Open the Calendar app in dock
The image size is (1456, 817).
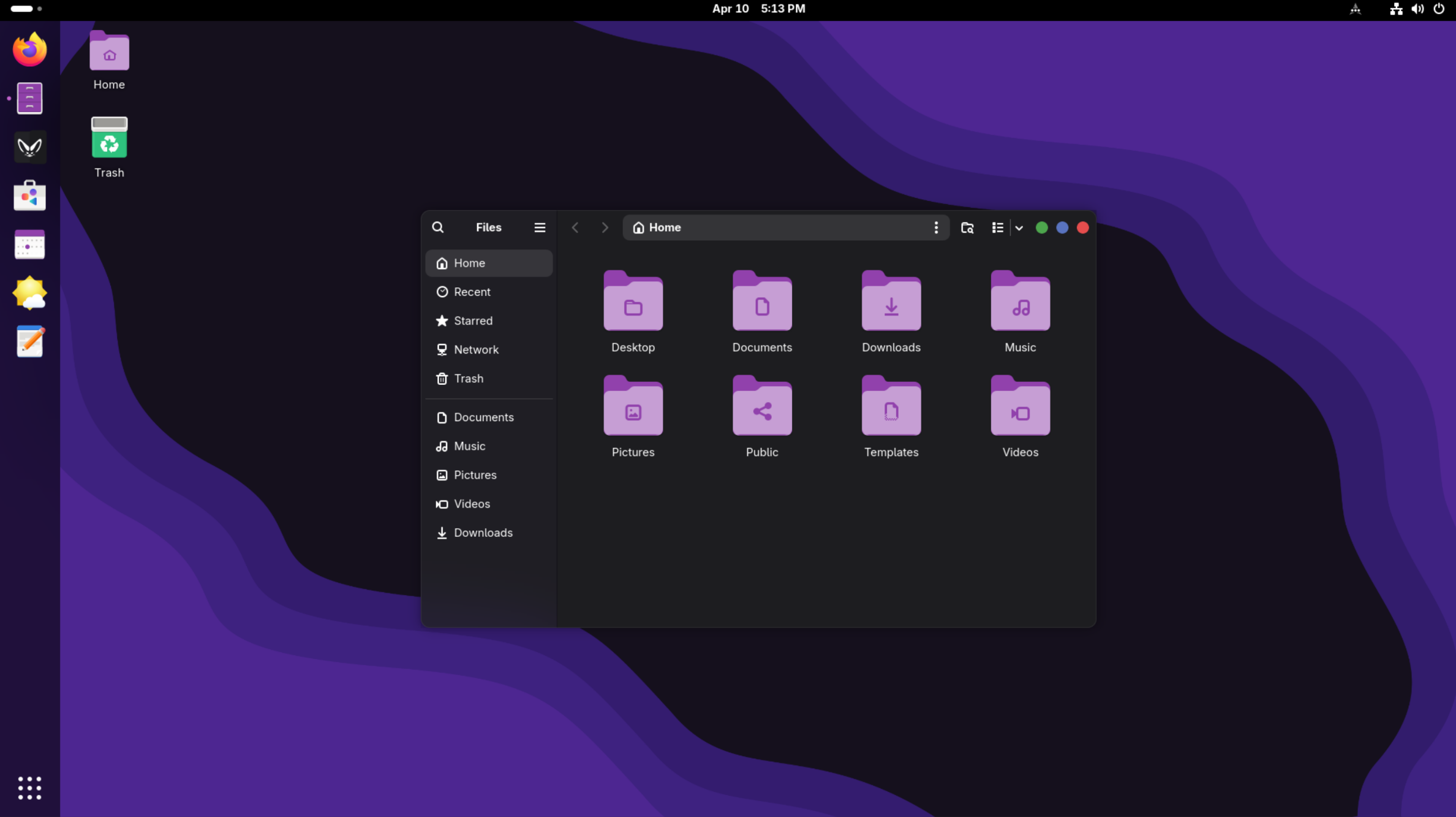click(29, 245)
